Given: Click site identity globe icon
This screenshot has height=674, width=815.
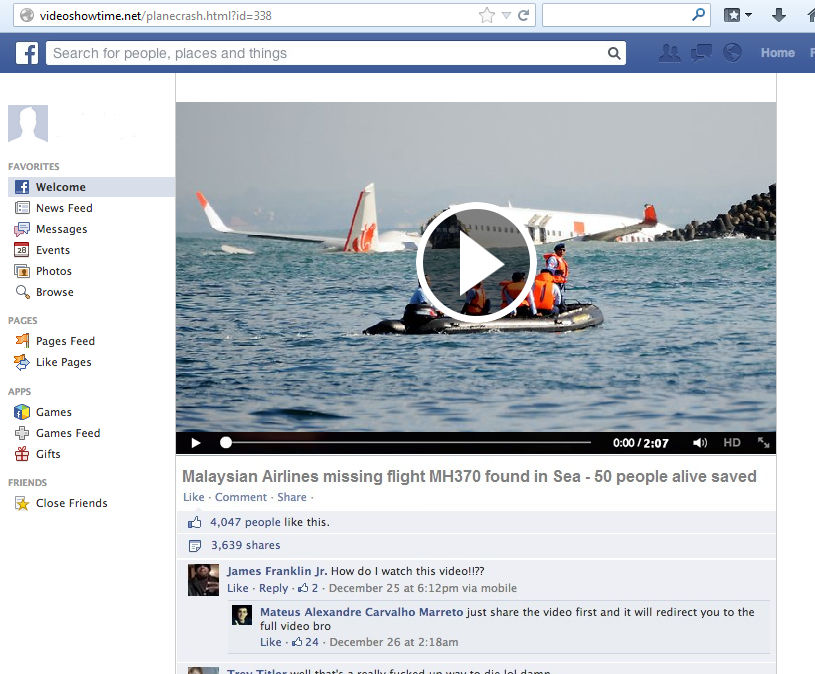Looking at the screenshot, I should point(27,16).
